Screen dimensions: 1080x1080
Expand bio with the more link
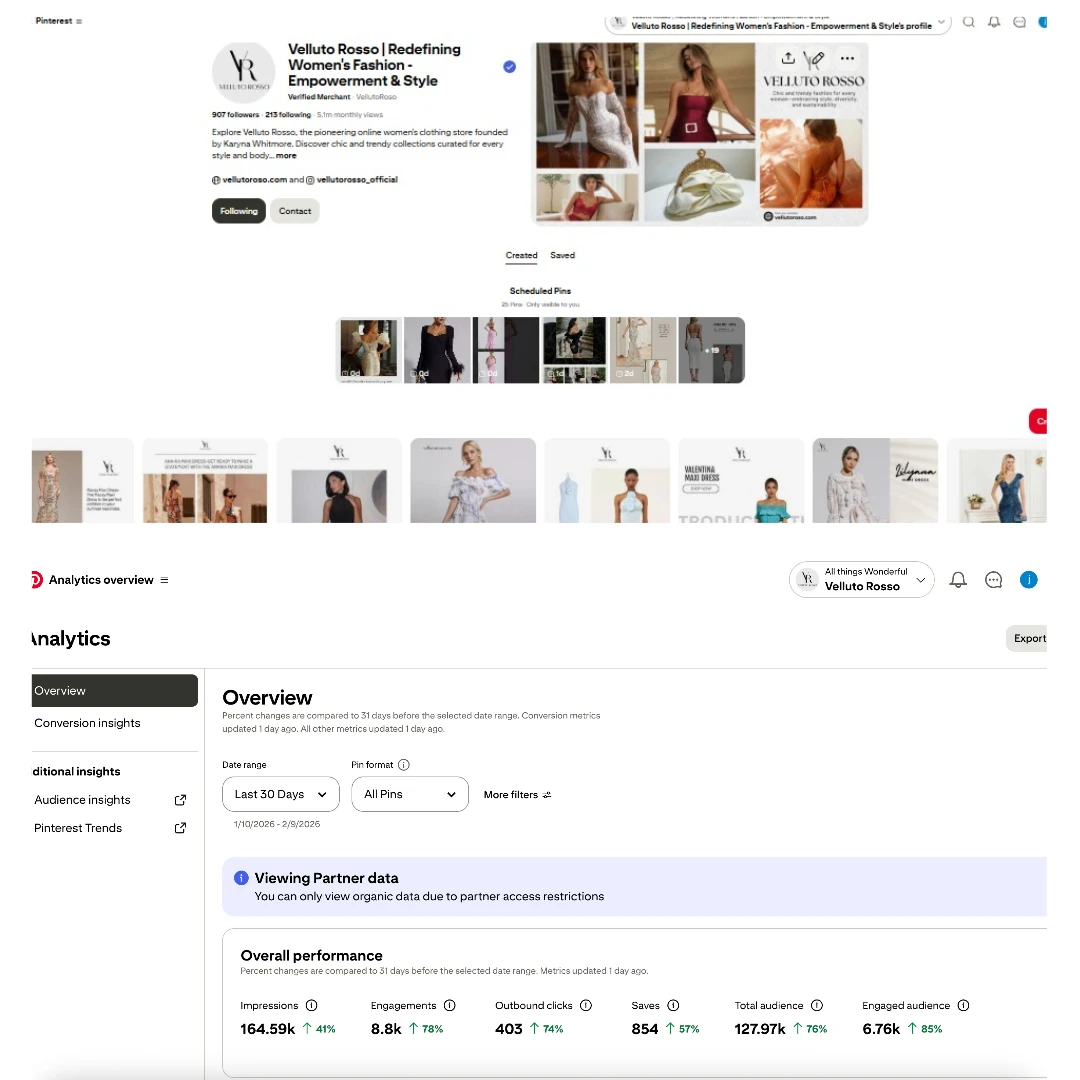coord(286,156)
